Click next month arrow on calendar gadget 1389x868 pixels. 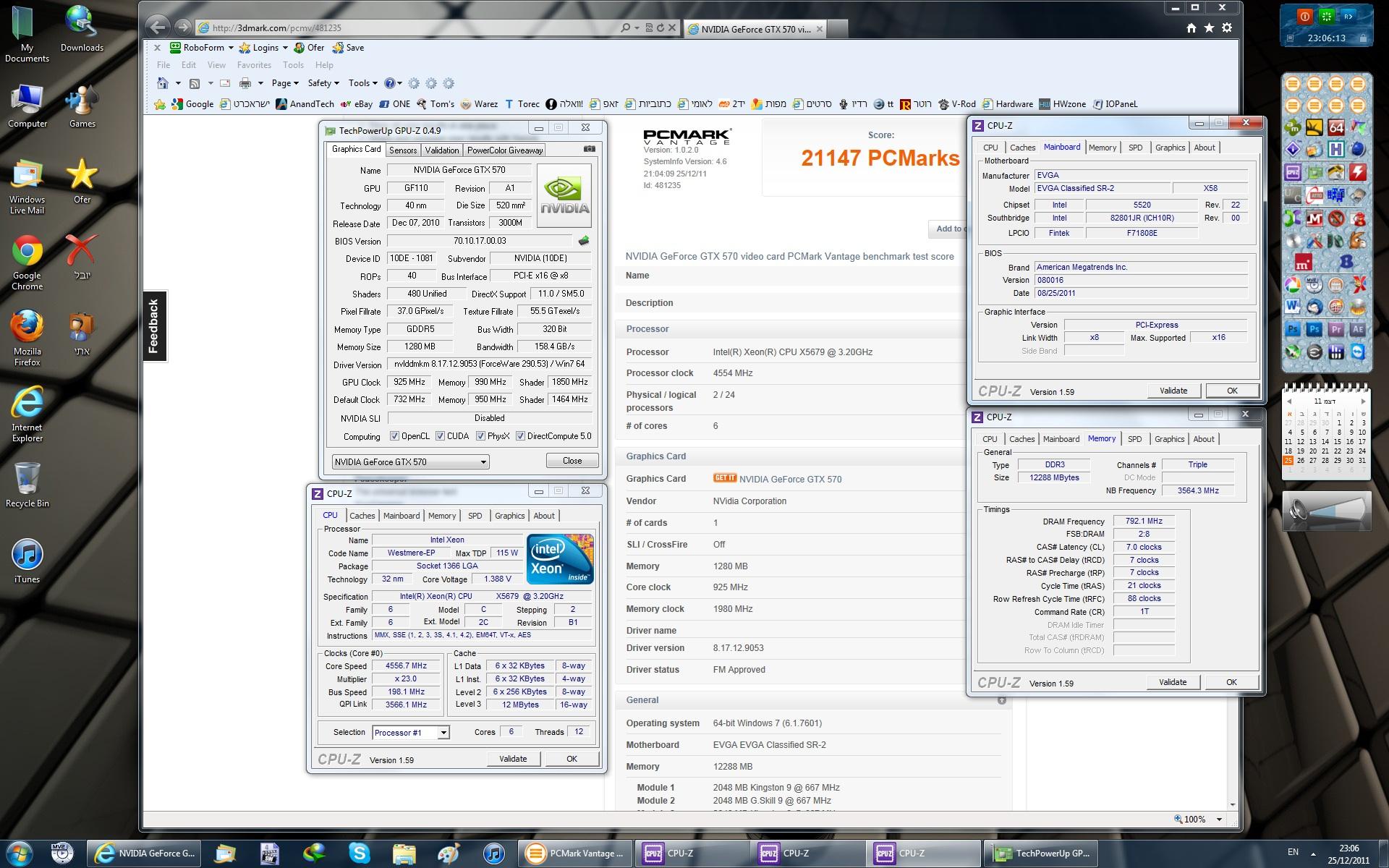(1363, 401)
